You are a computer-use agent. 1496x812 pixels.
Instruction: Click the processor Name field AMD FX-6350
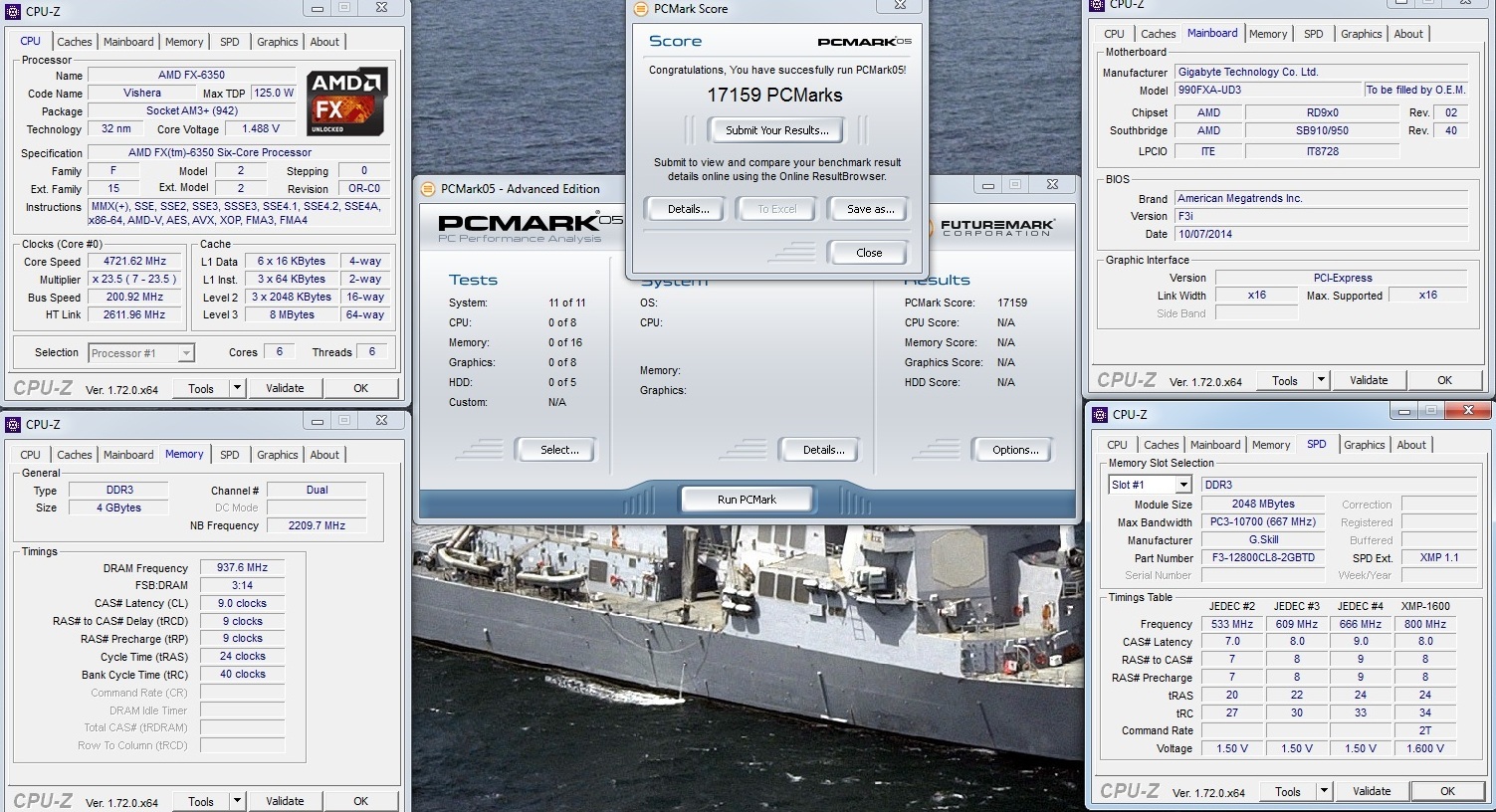[x=191, y=75]
